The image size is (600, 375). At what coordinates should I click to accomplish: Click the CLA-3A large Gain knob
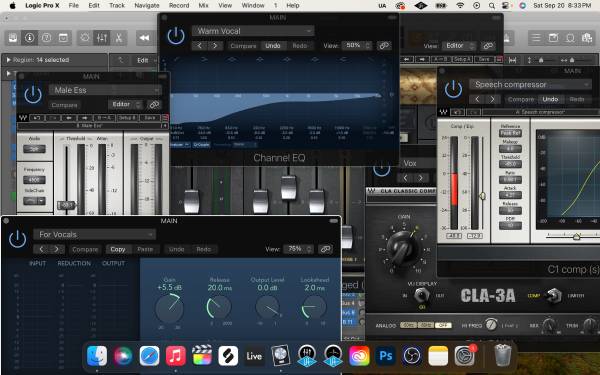click(403, 248)
